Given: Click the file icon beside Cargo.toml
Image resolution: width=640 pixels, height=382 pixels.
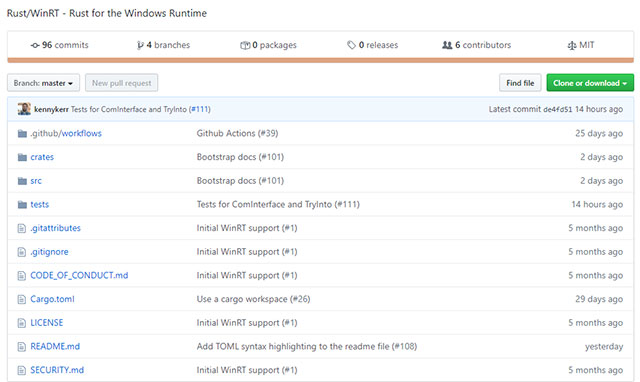Looking at the screenshot, I should tap(22, 299).
